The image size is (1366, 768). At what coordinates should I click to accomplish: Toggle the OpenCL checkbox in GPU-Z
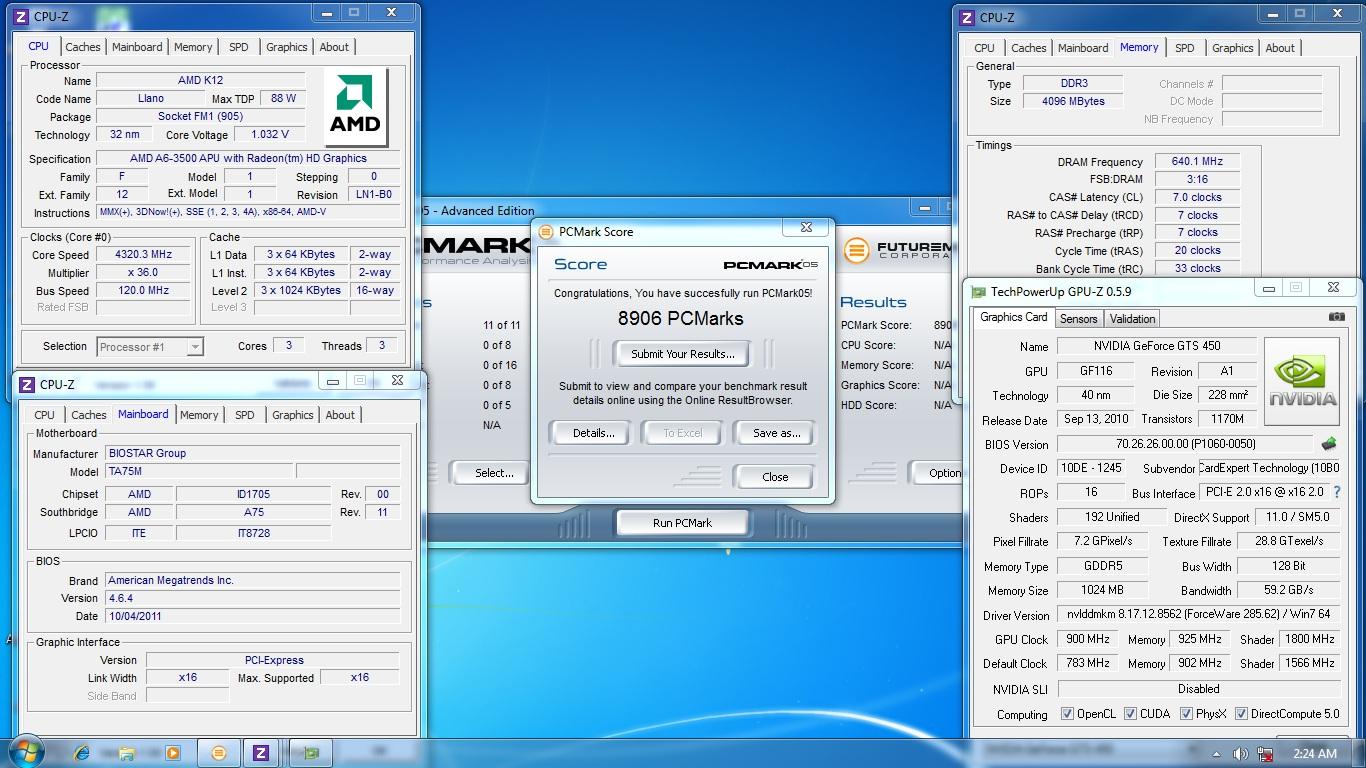coord(1068,714)
